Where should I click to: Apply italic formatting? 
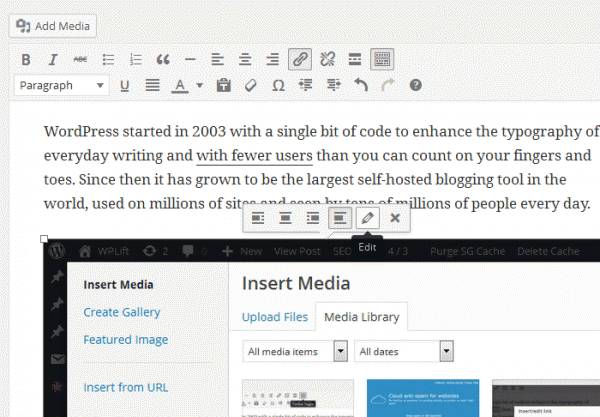pyautogui.click(x=53, y=59)
